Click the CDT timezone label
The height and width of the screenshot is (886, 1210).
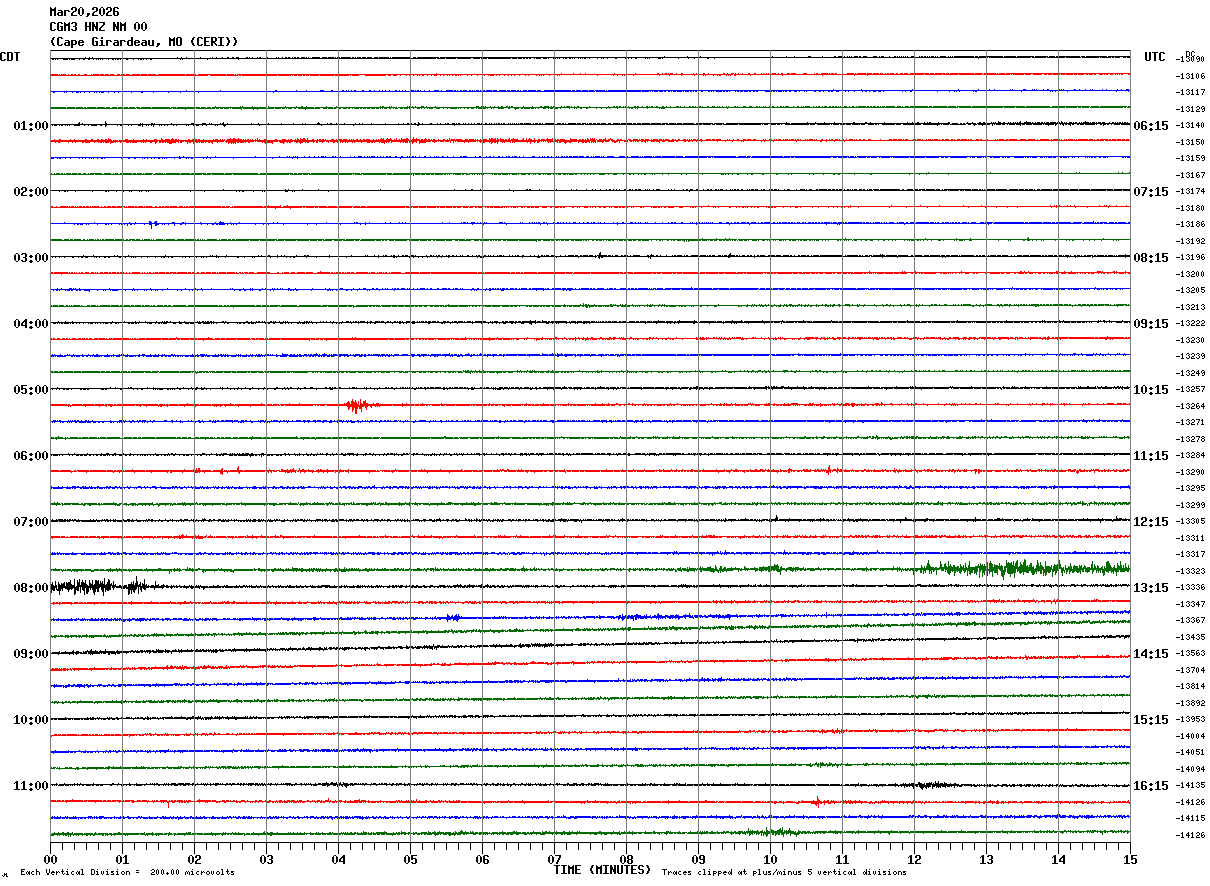(10, 57)
